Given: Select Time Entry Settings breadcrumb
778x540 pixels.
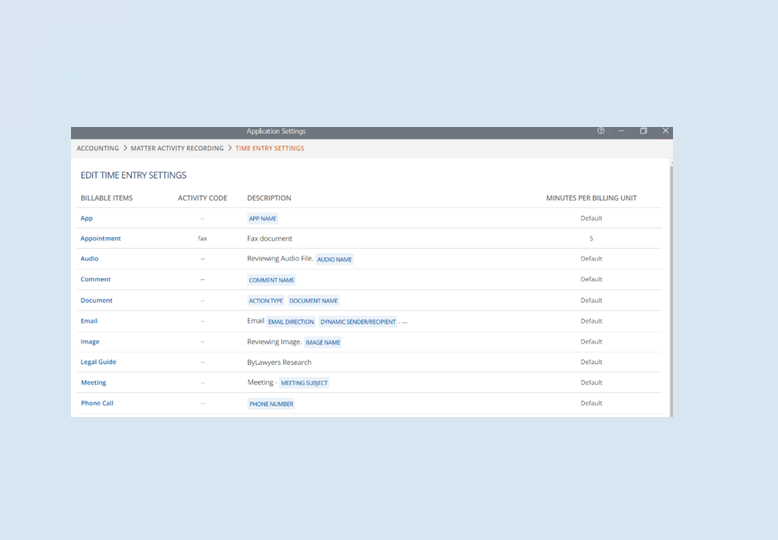Looking at the screenshot, I should 269,148.
